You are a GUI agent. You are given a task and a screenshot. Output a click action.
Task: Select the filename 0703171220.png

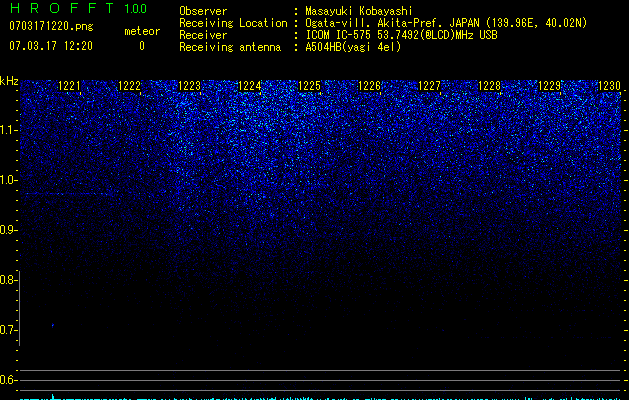pos(51,26)
